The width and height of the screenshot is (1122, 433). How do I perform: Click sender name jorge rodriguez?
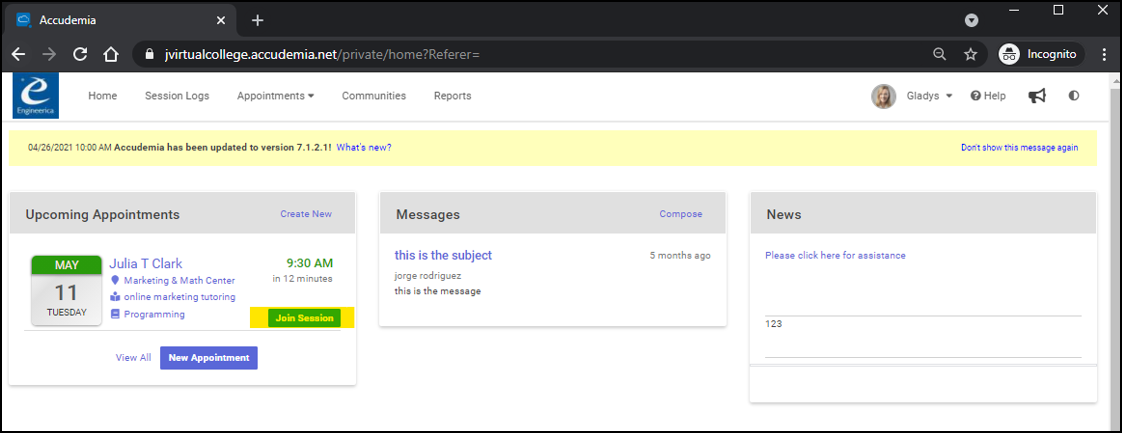[428, 276]
